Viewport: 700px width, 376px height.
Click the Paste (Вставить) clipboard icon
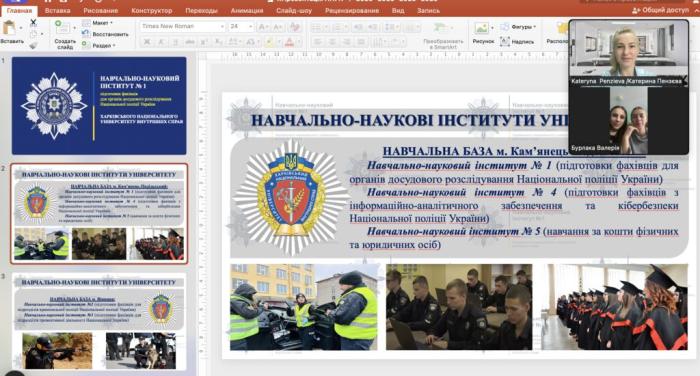8,28
